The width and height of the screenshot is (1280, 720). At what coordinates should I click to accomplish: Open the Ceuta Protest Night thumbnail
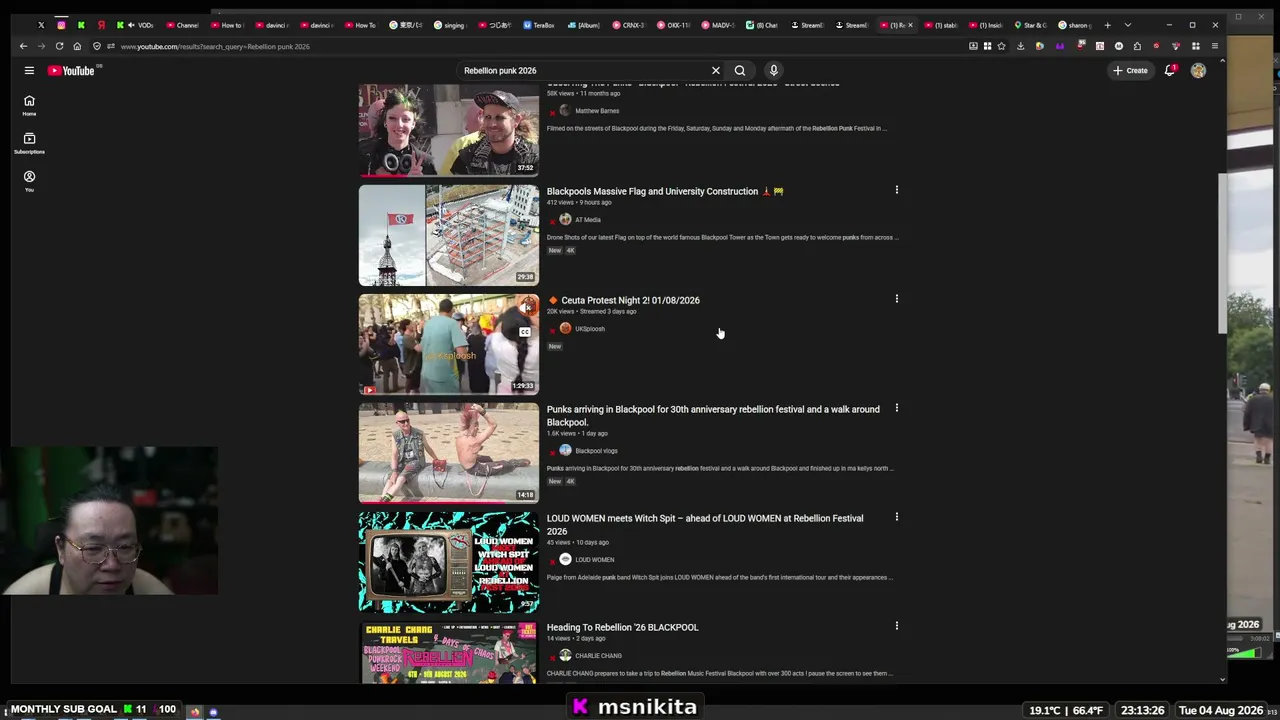pyautogui.click(x=449, y=344)
